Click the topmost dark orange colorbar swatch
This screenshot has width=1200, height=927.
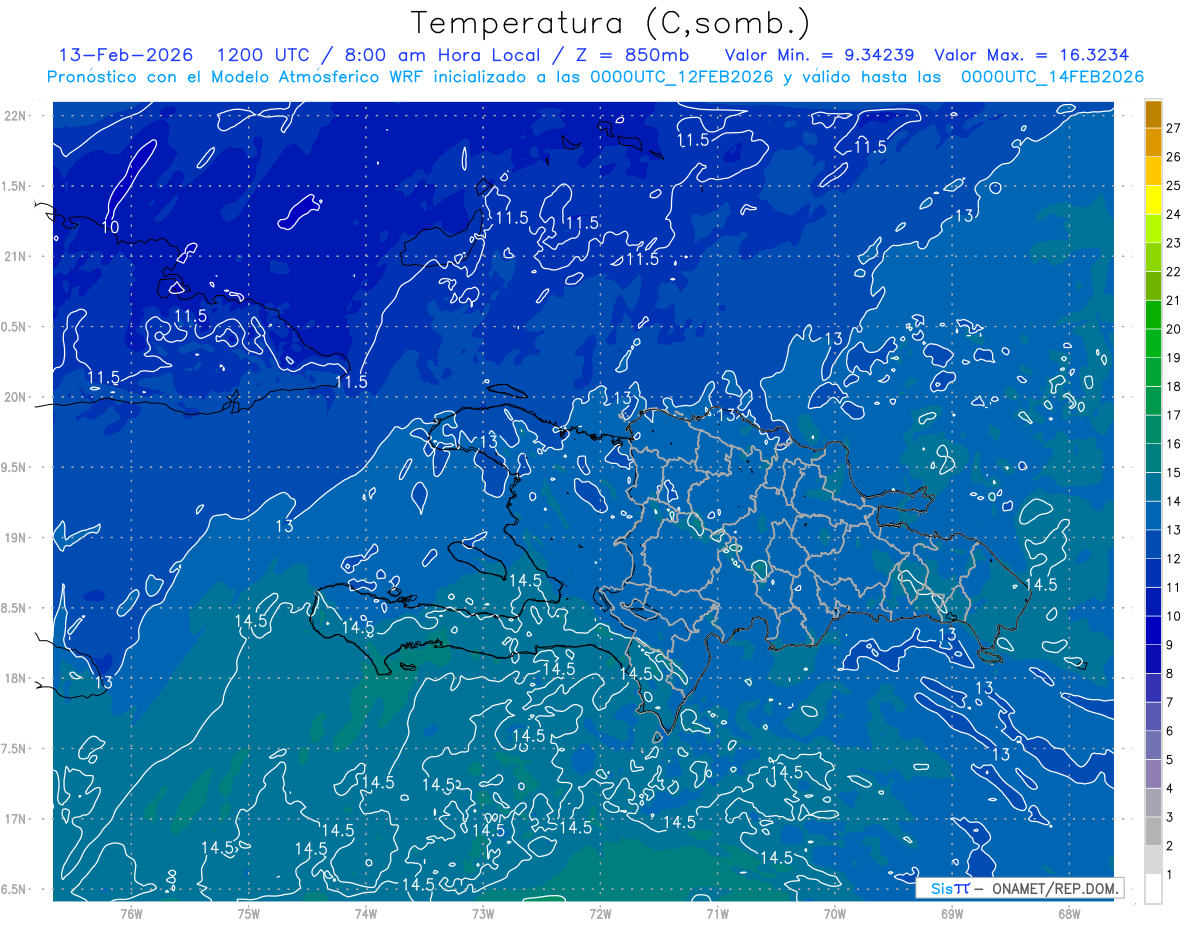[x=1153, y=114]
